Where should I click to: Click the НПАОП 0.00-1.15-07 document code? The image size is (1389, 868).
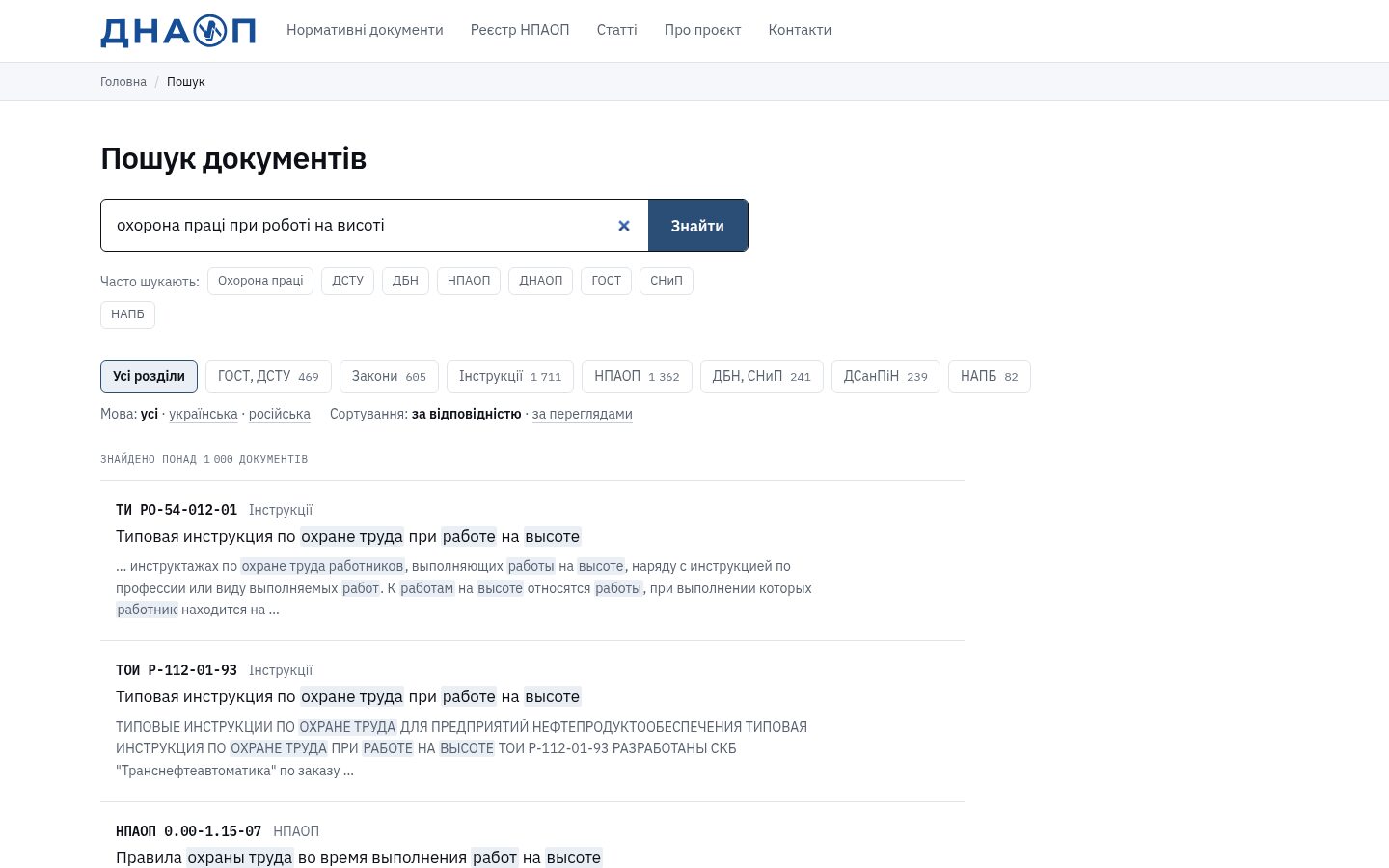pyautogui.click(x=188, y=831)
